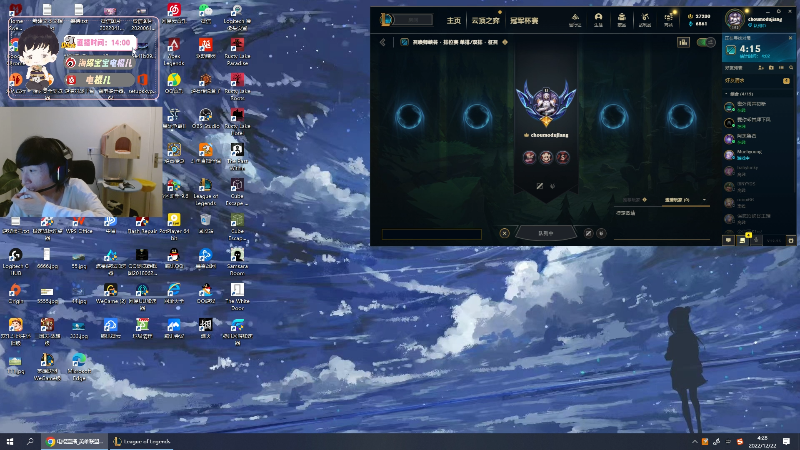Click the edit icon beside queue button
800x450 pixels.
coord(588,233)
